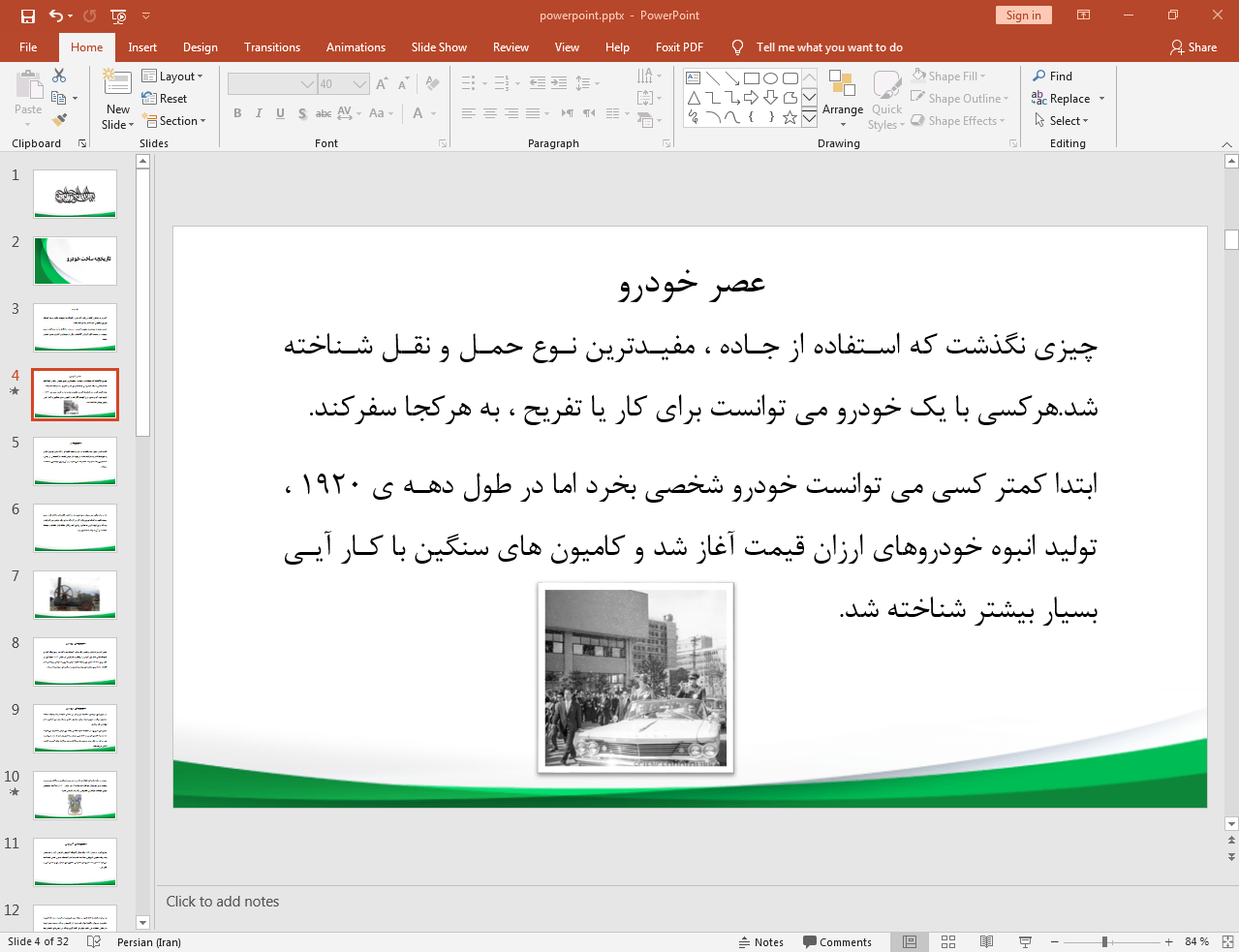Select the rectangle shape in shapes gallery
This screenshot has width=1239, height=952.
coord(751,78)
